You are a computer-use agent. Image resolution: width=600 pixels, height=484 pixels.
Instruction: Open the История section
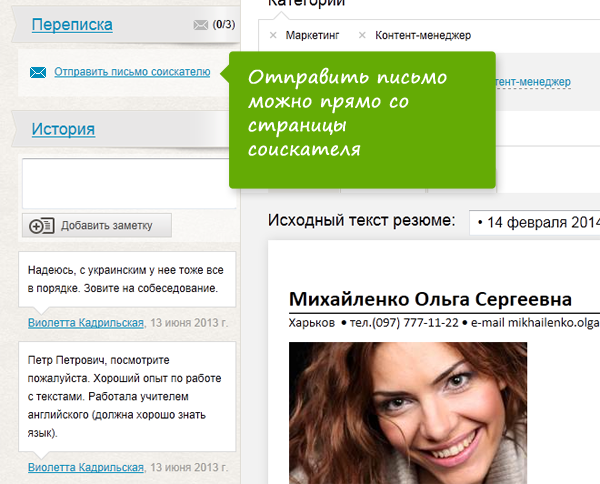point(63,128)
